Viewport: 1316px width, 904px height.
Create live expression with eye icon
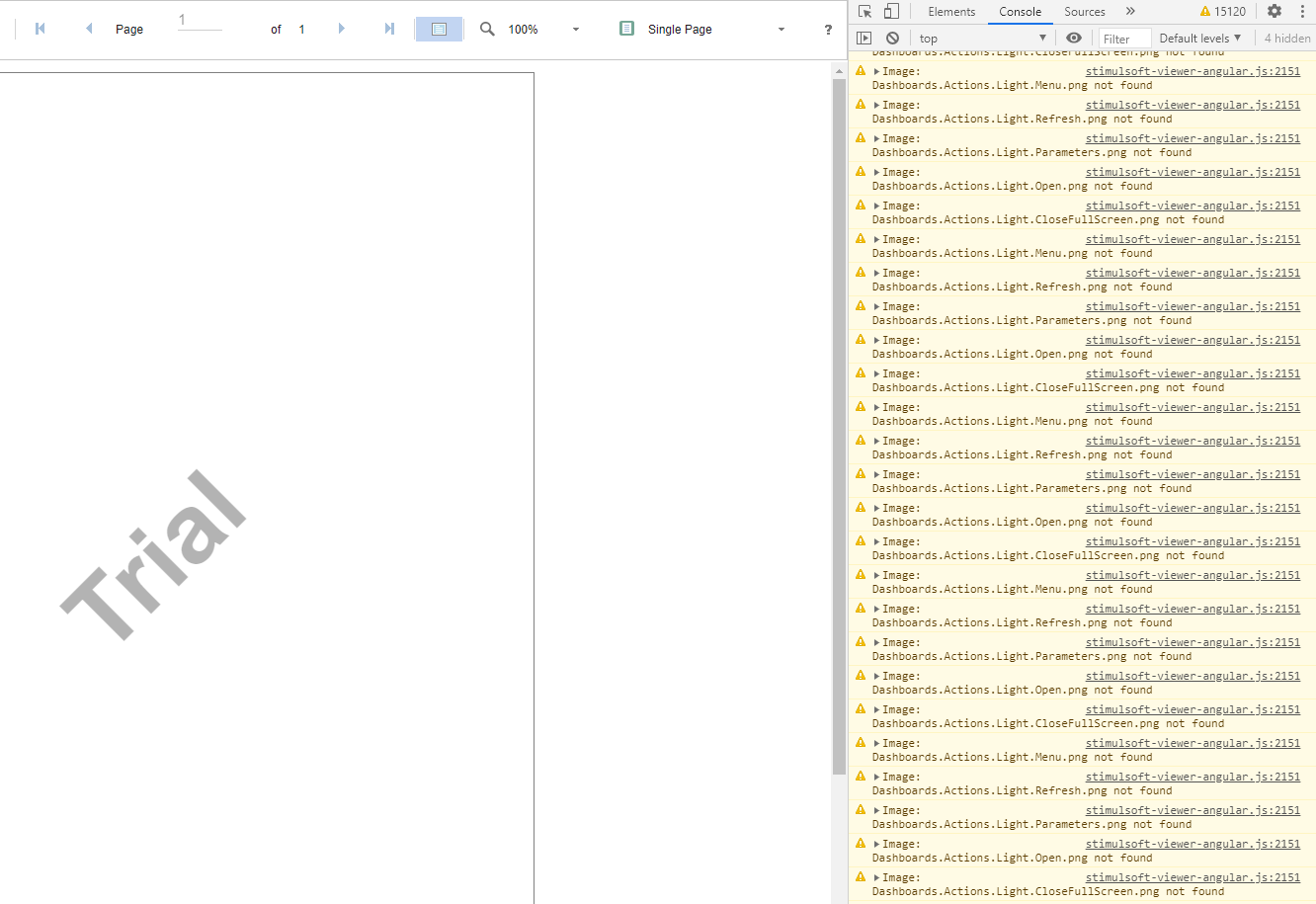pyautogui.click(x=1074, y=38)
